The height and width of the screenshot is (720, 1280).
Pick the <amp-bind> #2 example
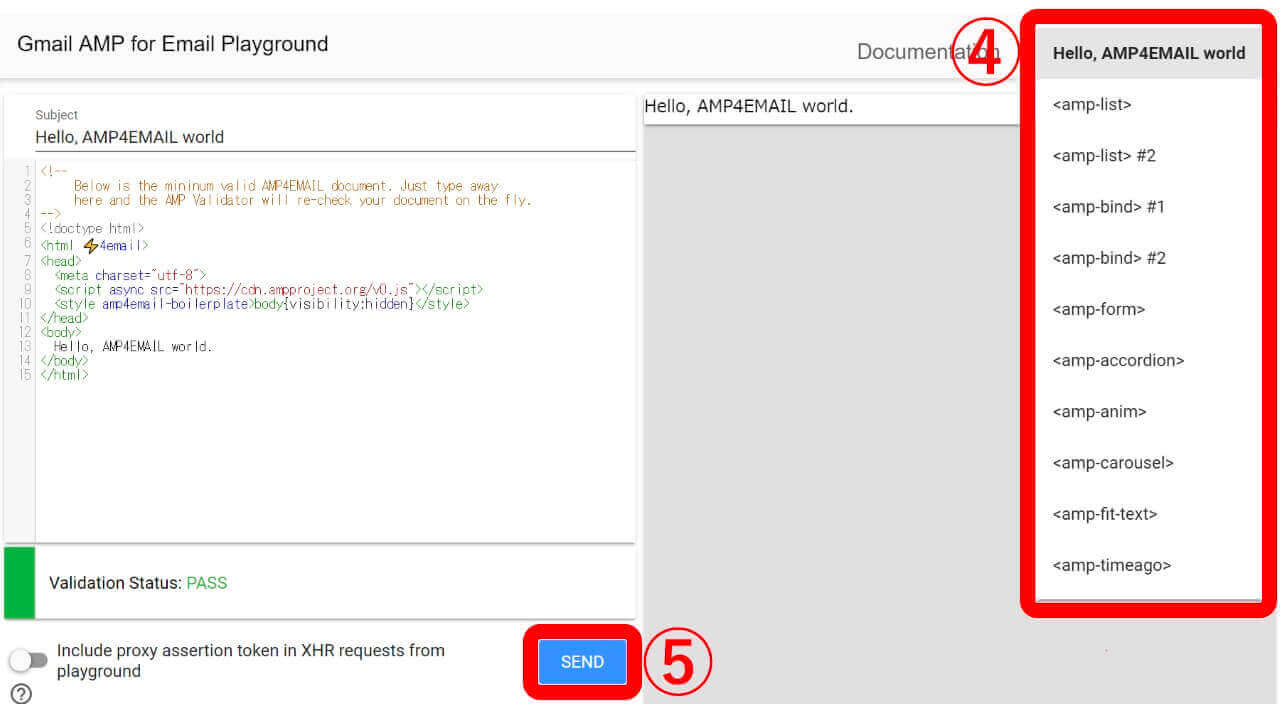1109,258
